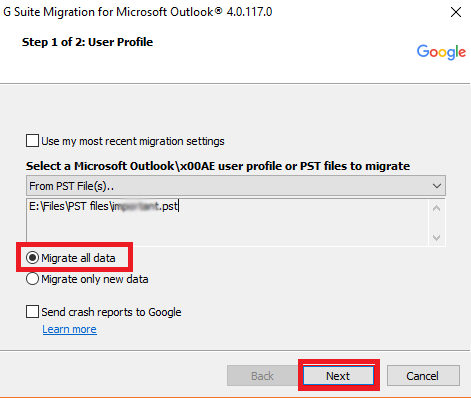Tick Send crash reports to Google checkbox
The width and height of the screenshot is (471, 398).
(32, 312)
